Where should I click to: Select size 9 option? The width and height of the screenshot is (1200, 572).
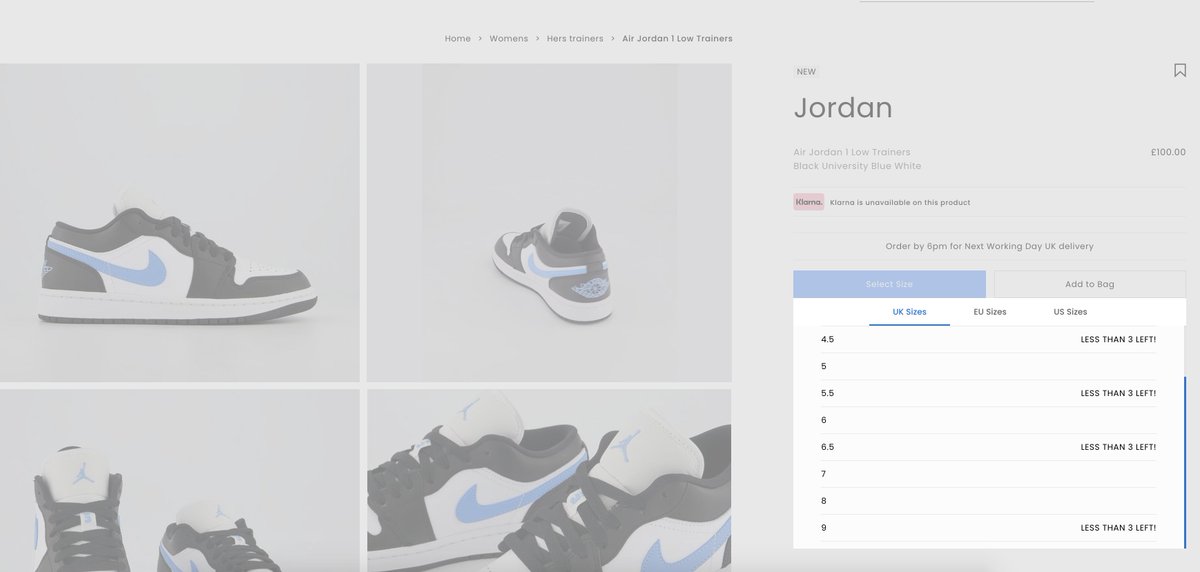tap(988, 528)
